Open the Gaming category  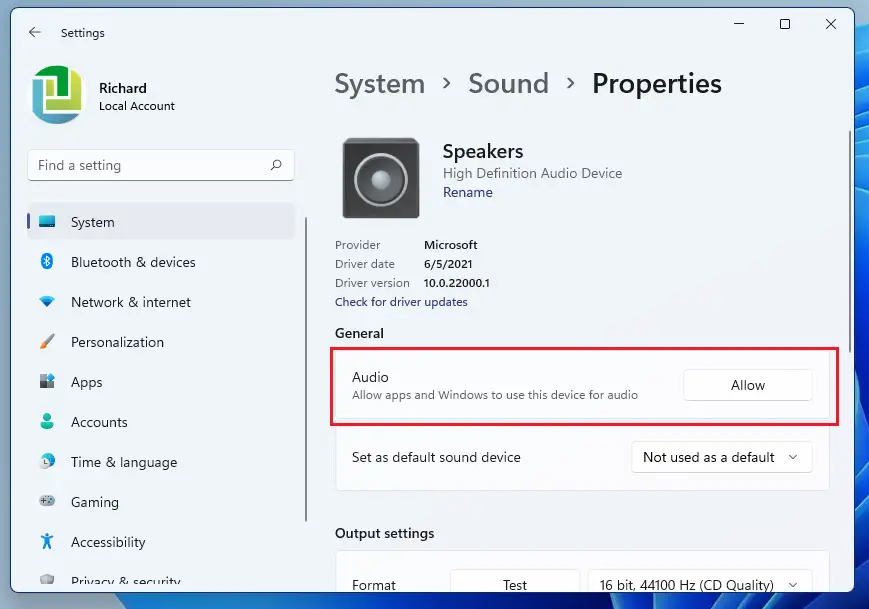161,501
